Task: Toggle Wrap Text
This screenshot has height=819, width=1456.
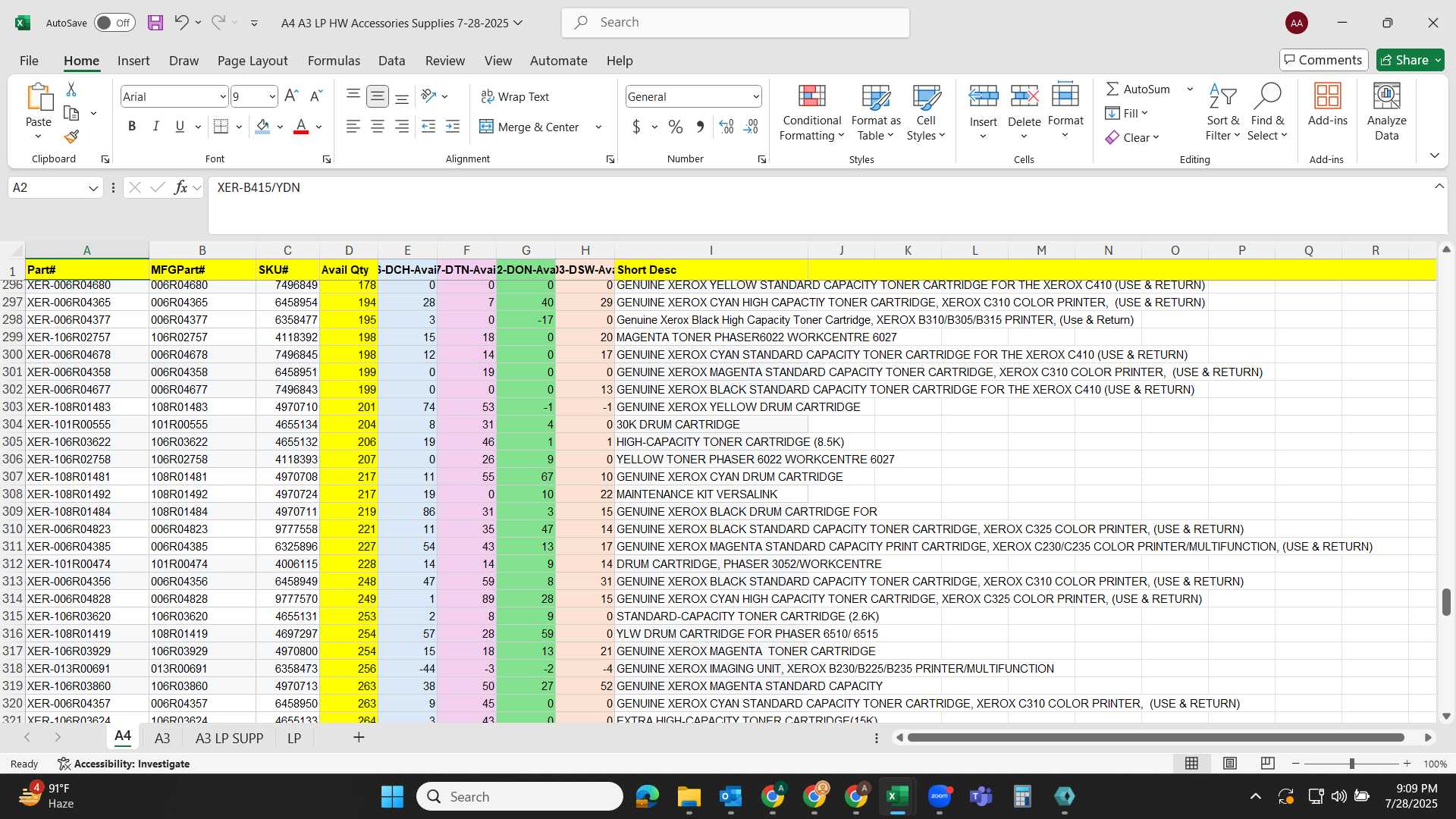Action: tap(515, 96)
